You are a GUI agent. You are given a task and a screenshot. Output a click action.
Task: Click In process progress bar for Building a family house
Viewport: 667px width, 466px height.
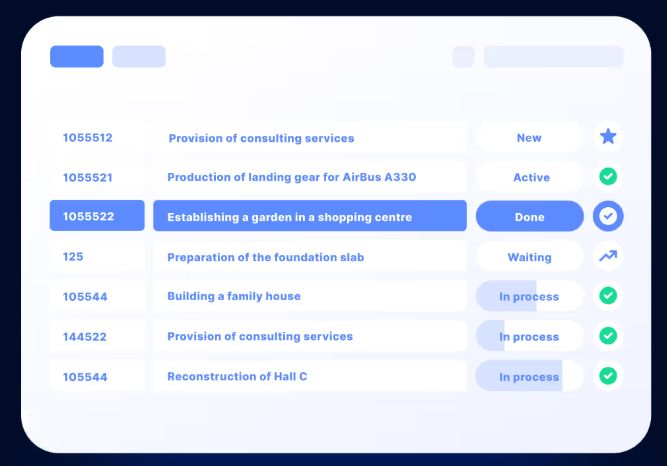point(529,296)
